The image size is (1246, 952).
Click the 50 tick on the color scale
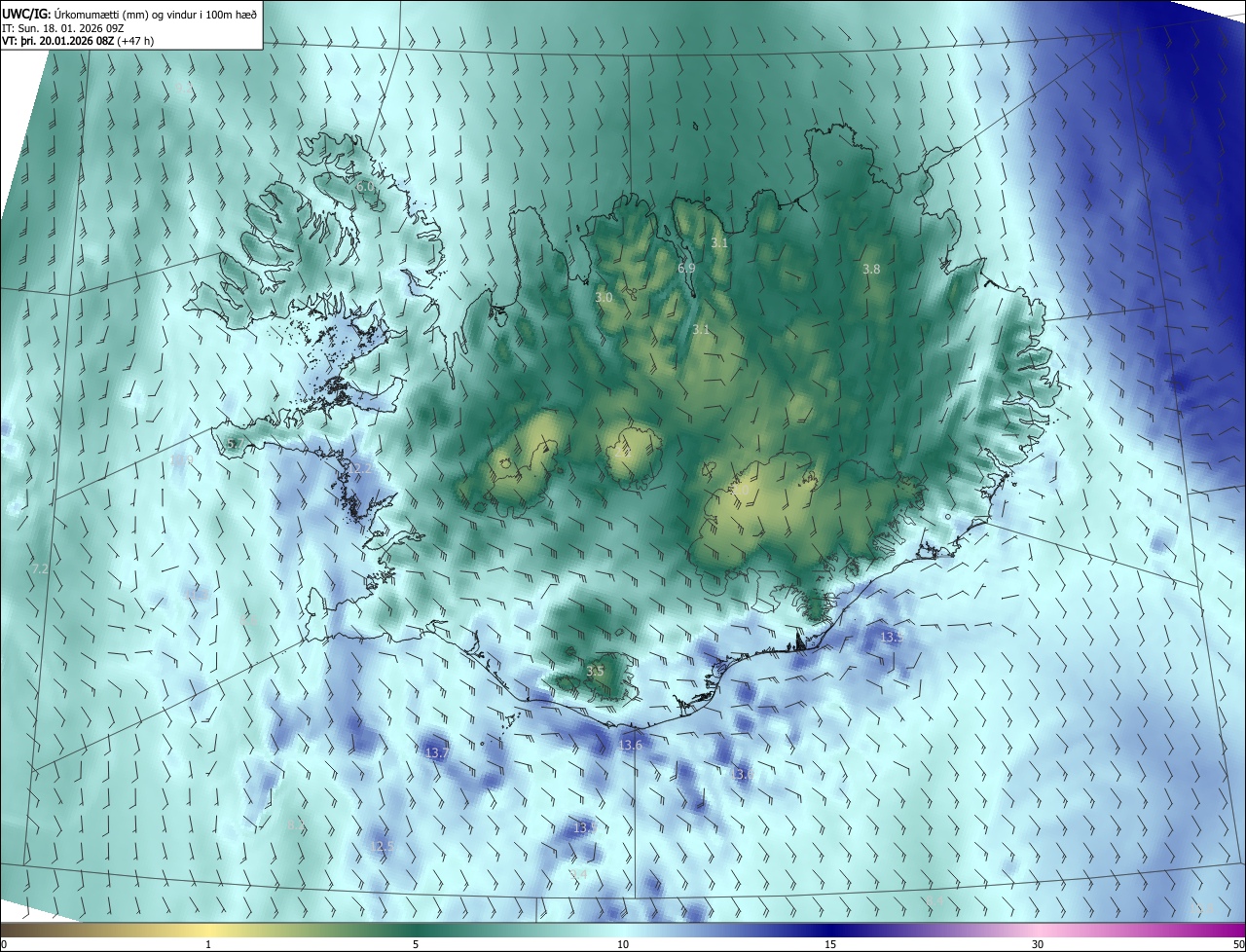pos(1238,944)
